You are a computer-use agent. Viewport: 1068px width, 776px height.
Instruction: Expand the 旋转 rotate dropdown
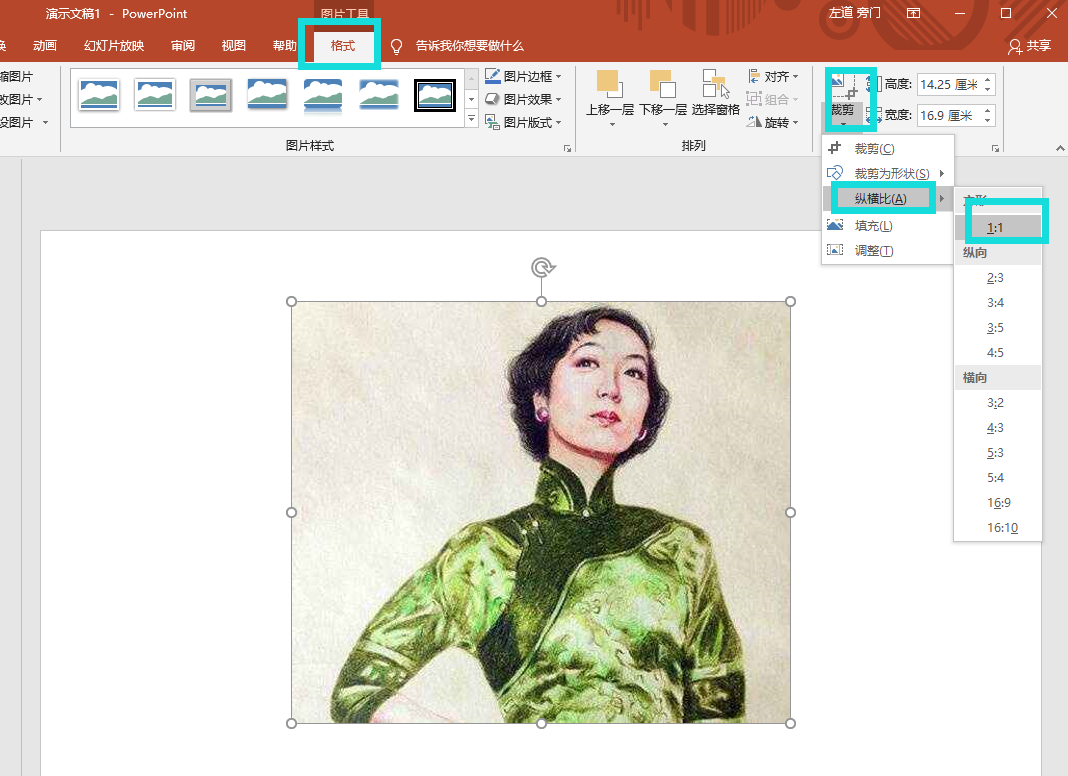774,122
